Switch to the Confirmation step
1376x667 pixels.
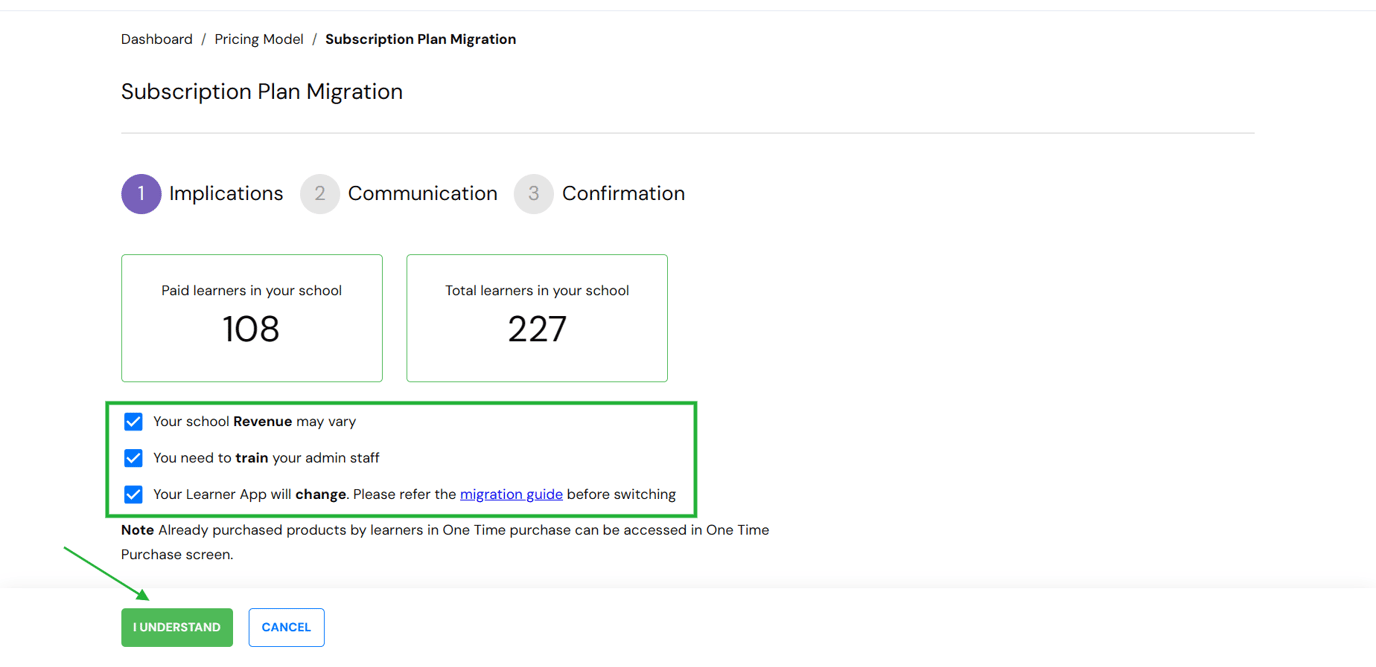pyautogui.click(x=623, y=194)
